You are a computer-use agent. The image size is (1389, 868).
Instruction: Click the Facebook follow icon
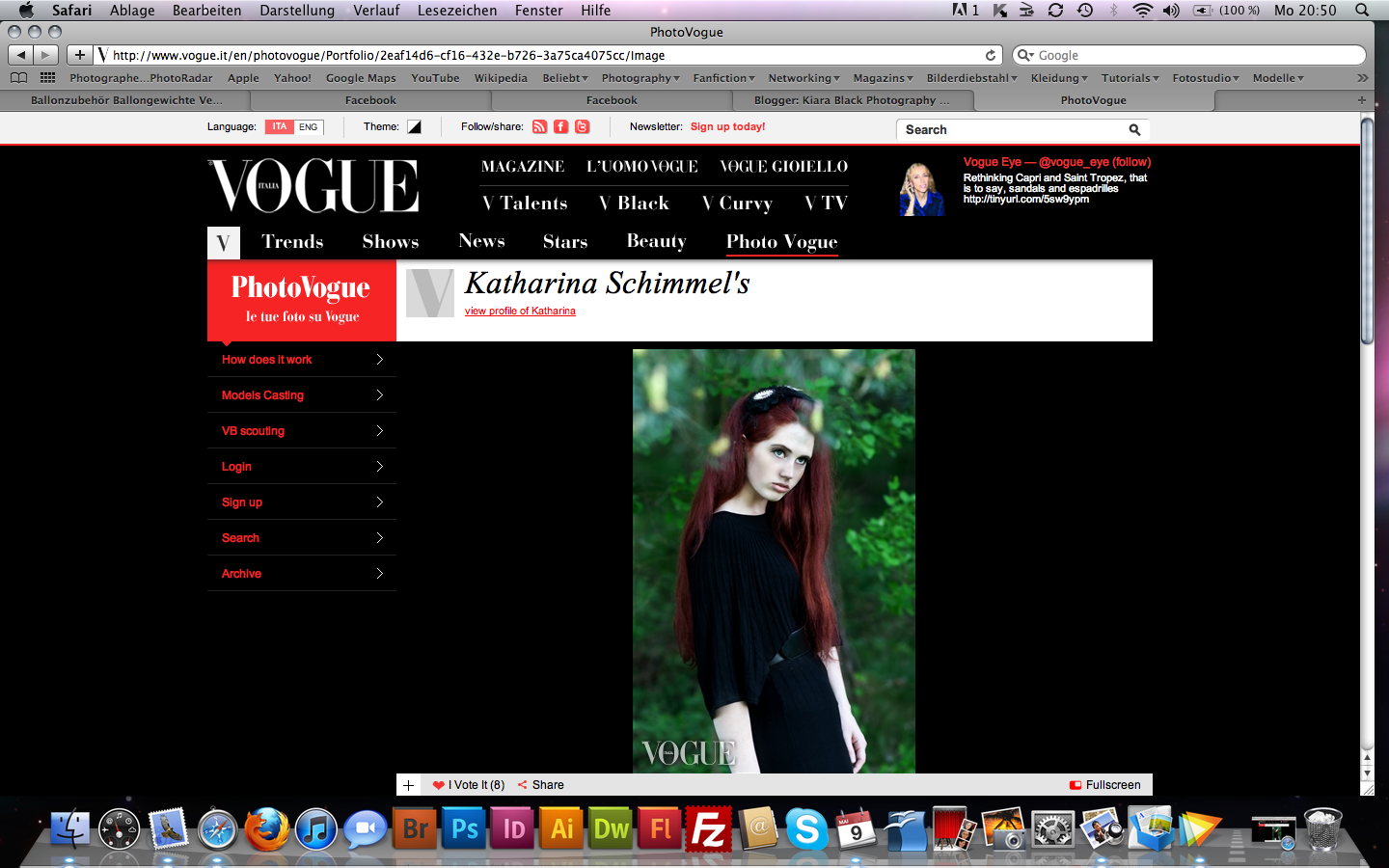click(560, 126)
